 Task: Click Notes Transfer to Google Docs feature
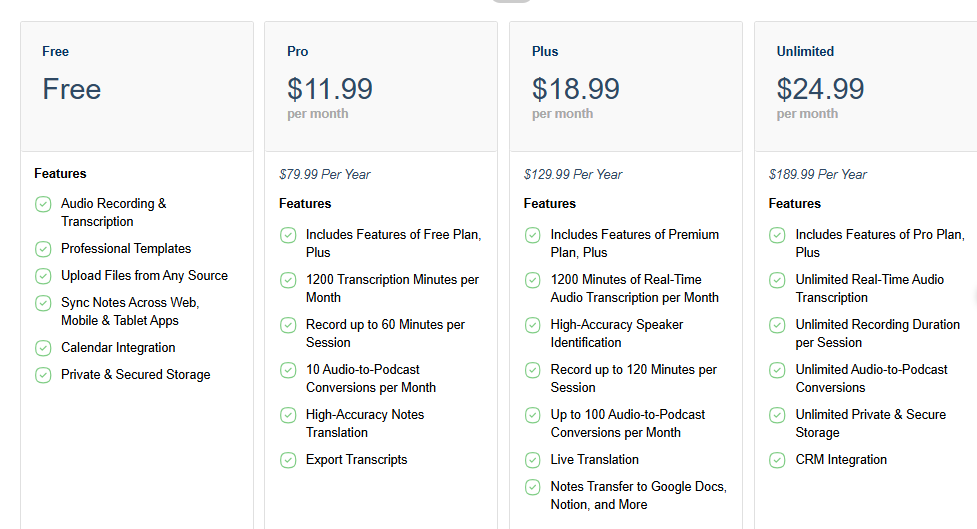638,495
